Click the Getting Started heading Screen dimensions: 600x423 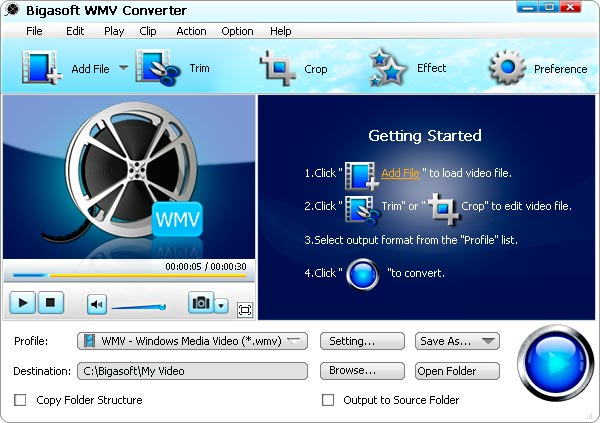point(425,136)
